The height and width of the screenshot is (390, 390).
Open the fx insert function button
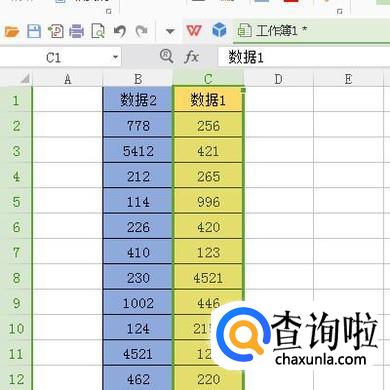tap(191, 57)
